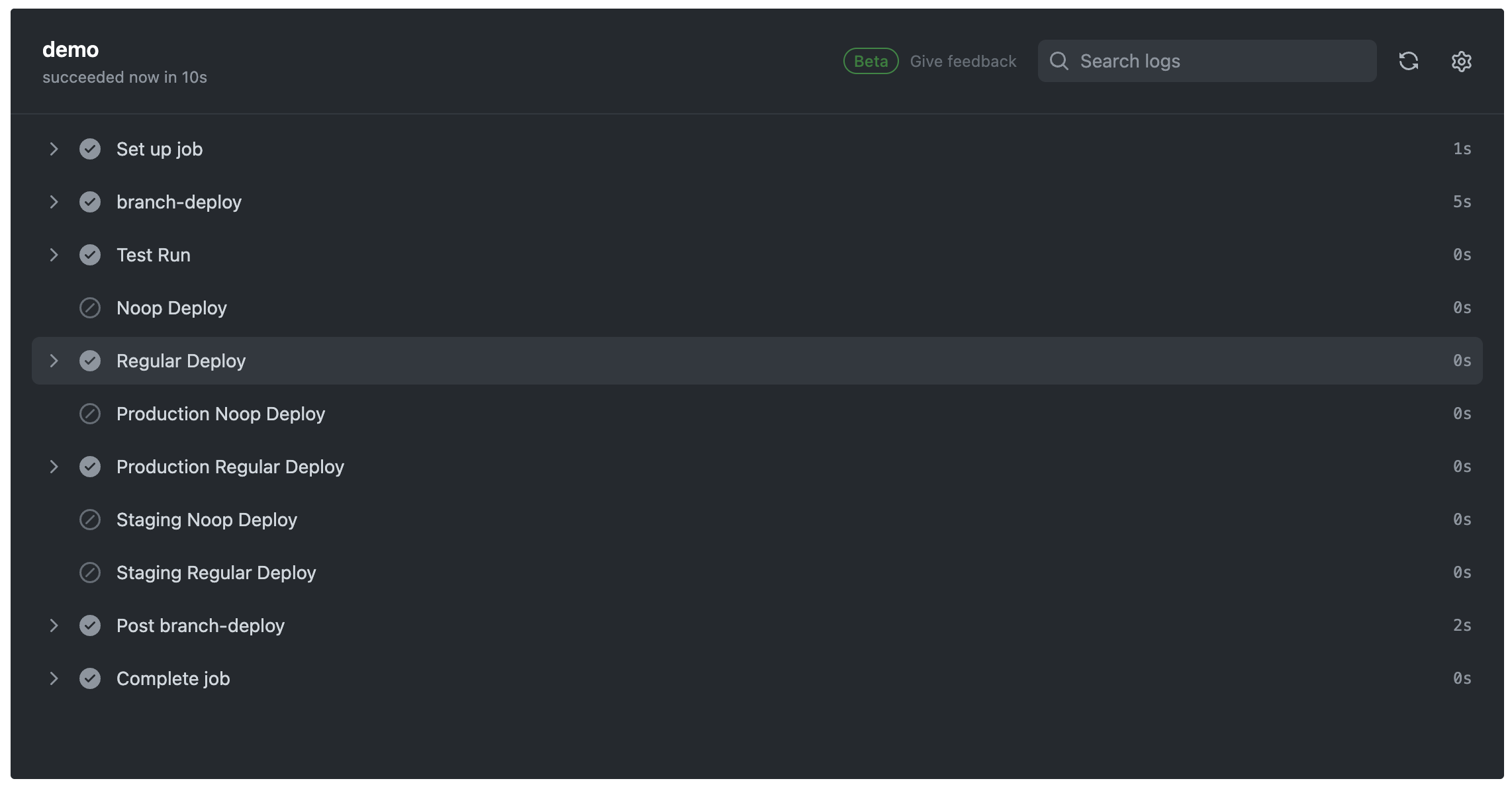
Task: Expand the Complete job step
Action: click(54, 678)
